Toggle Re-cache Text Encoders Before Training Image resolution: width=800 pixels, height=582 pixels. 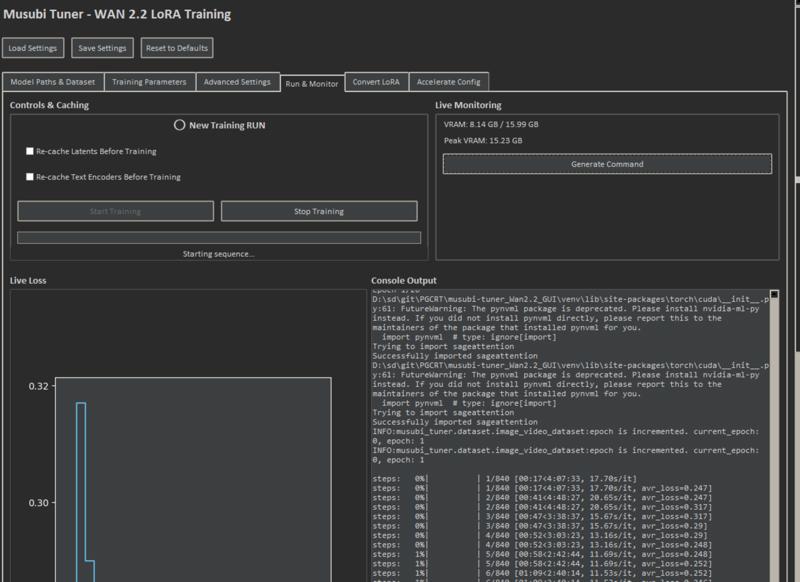pyautogui.click(x=30, y=177)
